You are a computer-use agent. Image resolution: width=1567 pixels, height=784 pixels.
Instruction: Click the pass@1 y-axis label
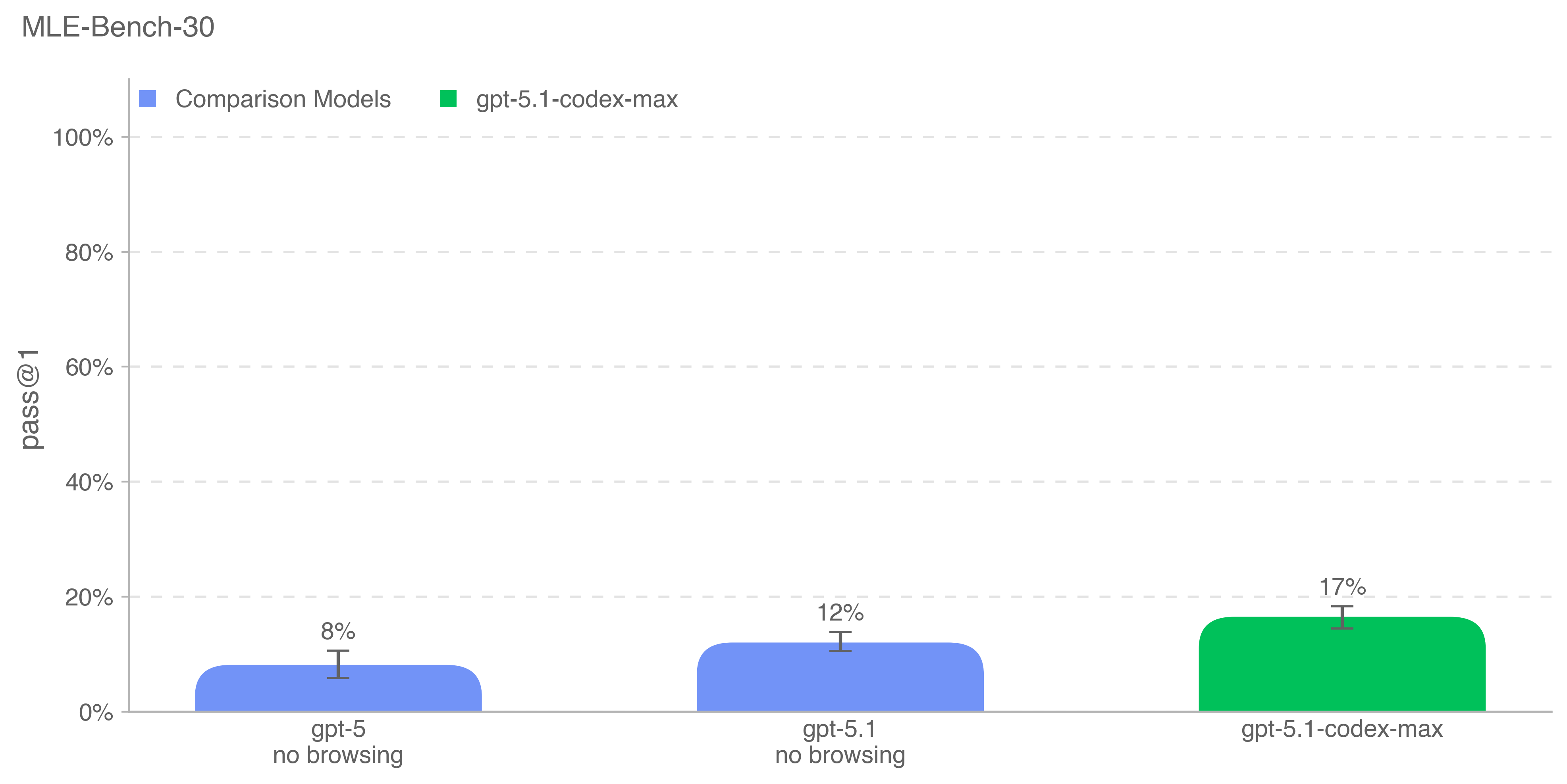coord(29,399)
